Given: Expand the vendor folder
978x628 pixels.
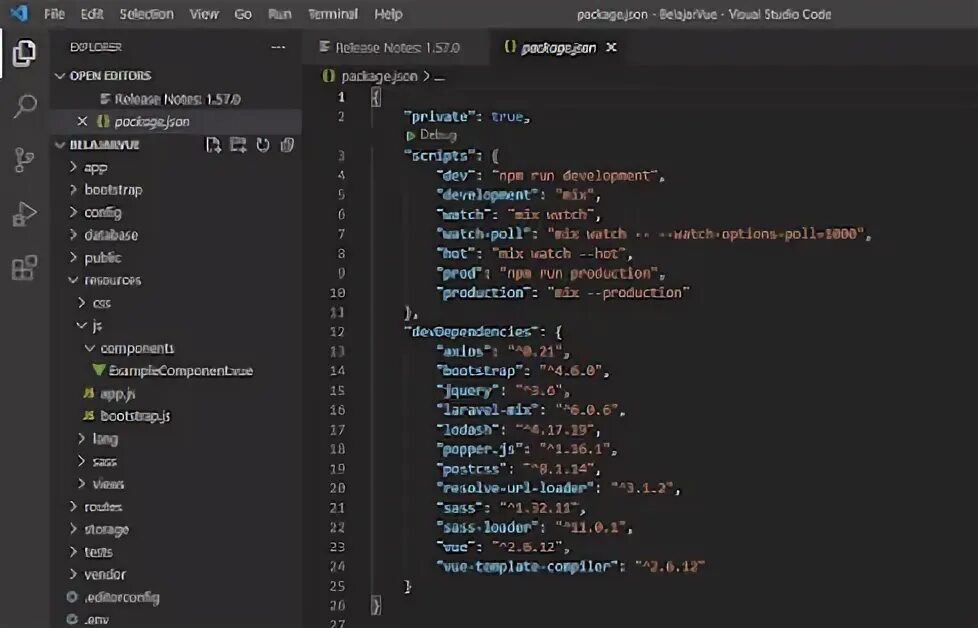Looking at the screenshot, I should (x=73, y=574).
